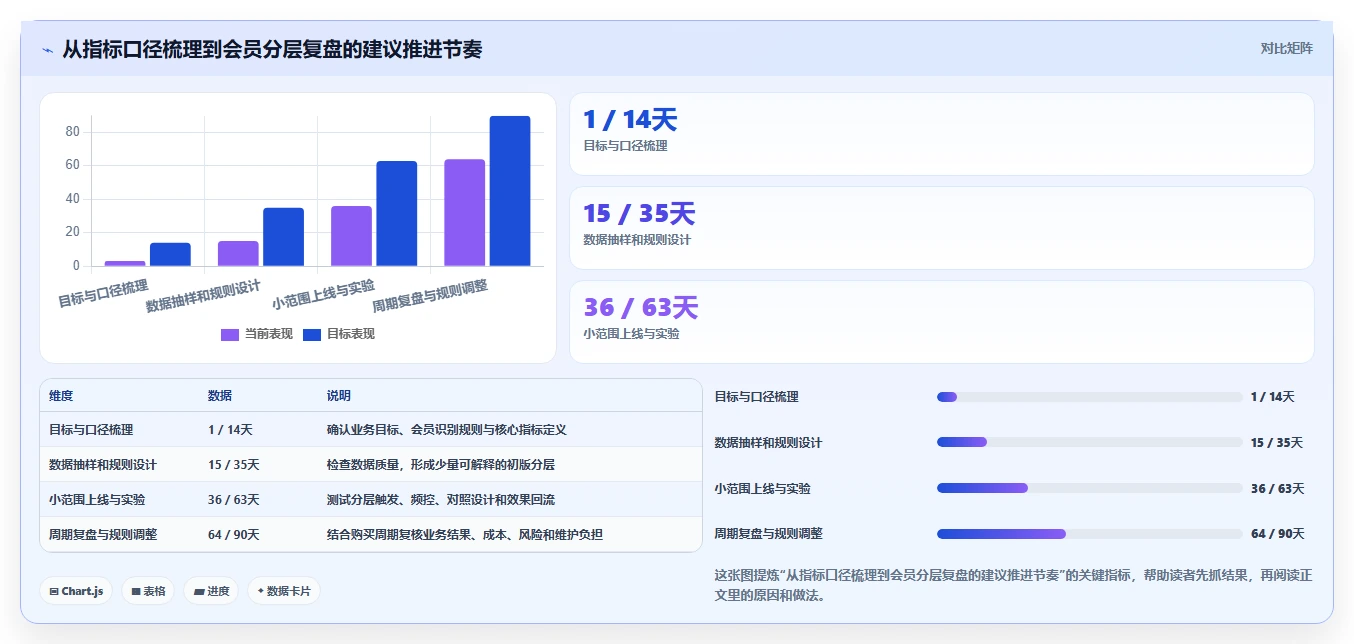Select table cell 目标与口径梳理
The width and height of the screenshot is (1354, 644).
91,430
